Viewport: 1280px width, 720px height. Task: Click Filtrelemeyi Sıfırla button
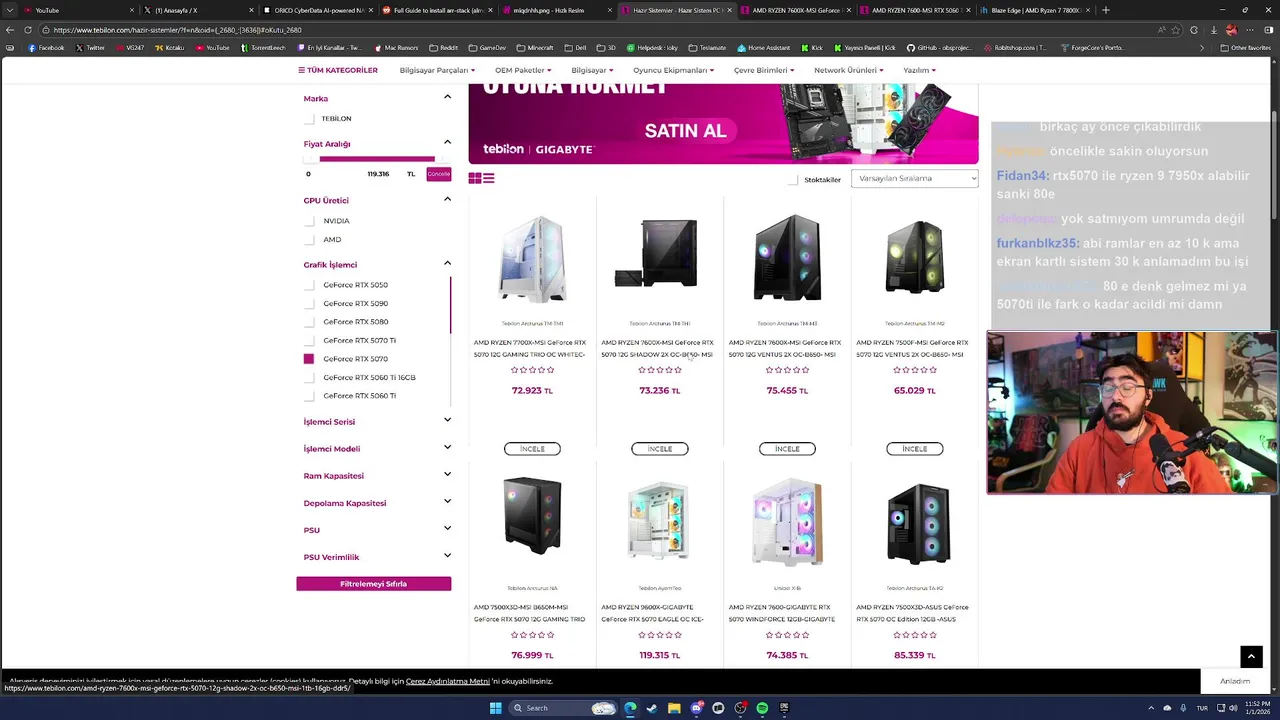coord(373,584)
